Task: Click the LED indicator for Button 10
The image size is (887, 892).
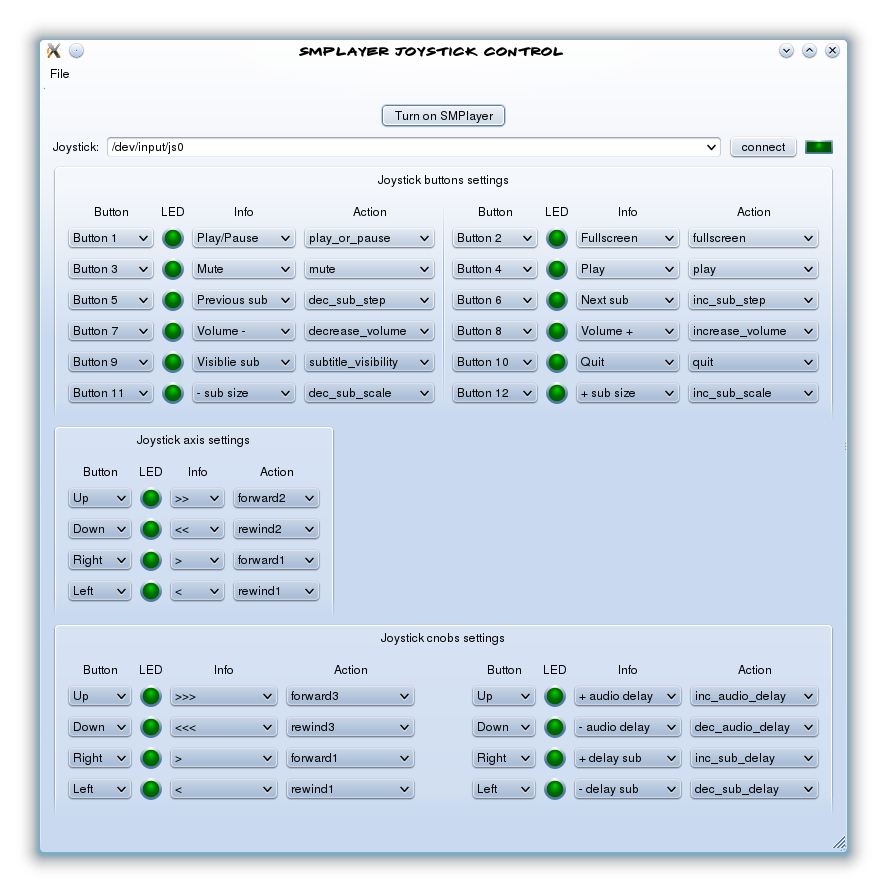Action: pos(556,362)
